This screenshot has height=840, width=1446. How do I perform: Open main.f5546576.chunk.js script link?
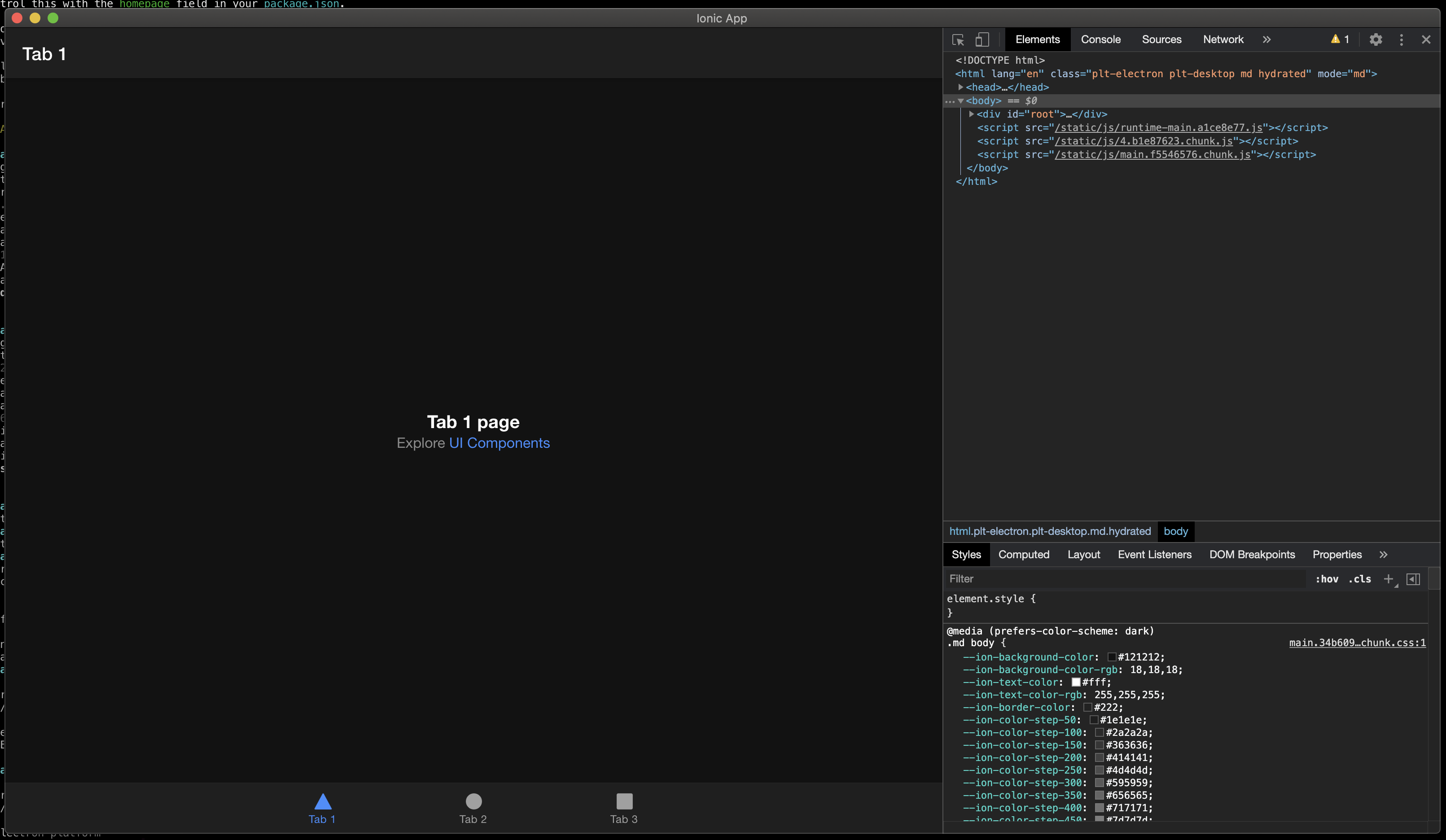coord(1152,154)
